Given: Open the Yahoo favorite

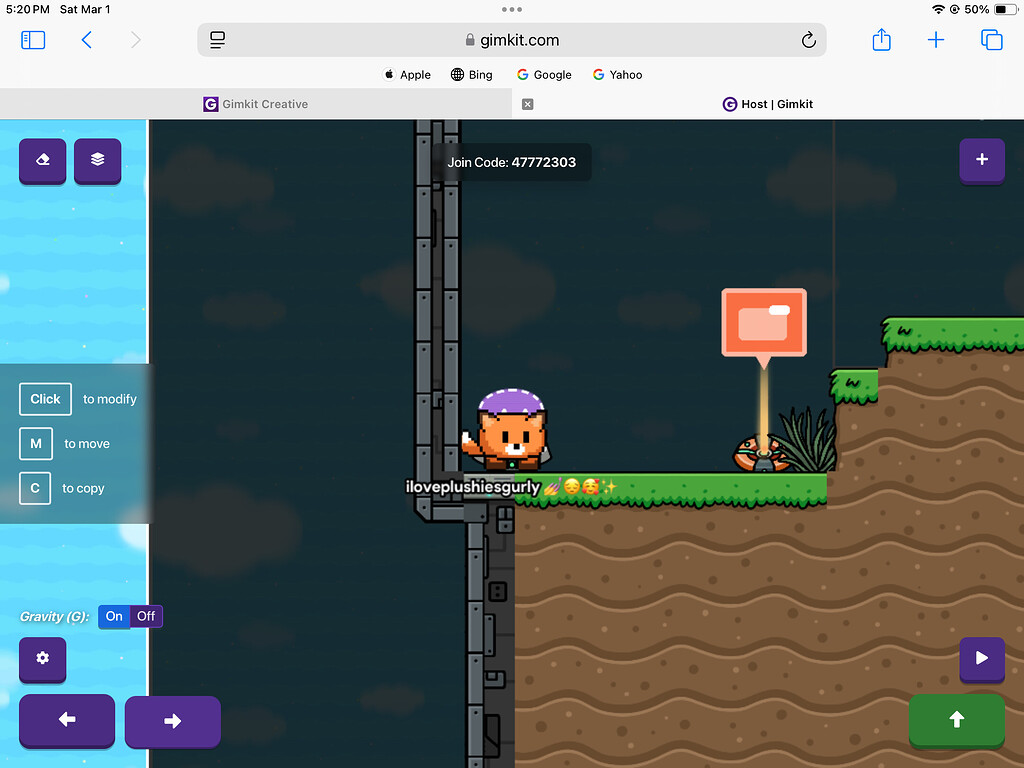Looking at the screenshot, I should click(617, 74).
